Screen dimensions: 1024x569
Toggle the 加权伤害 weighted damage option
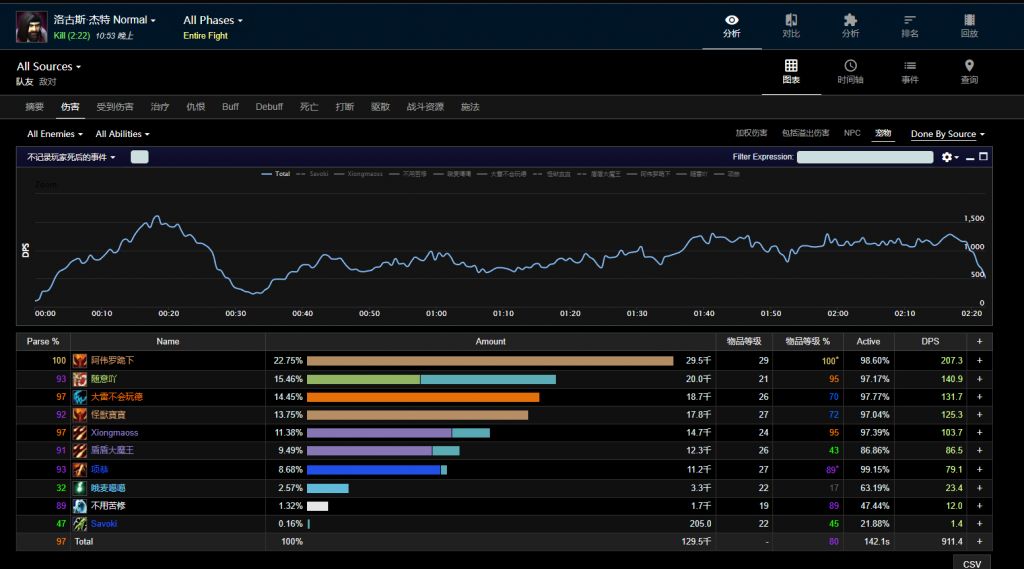(751, 133)
